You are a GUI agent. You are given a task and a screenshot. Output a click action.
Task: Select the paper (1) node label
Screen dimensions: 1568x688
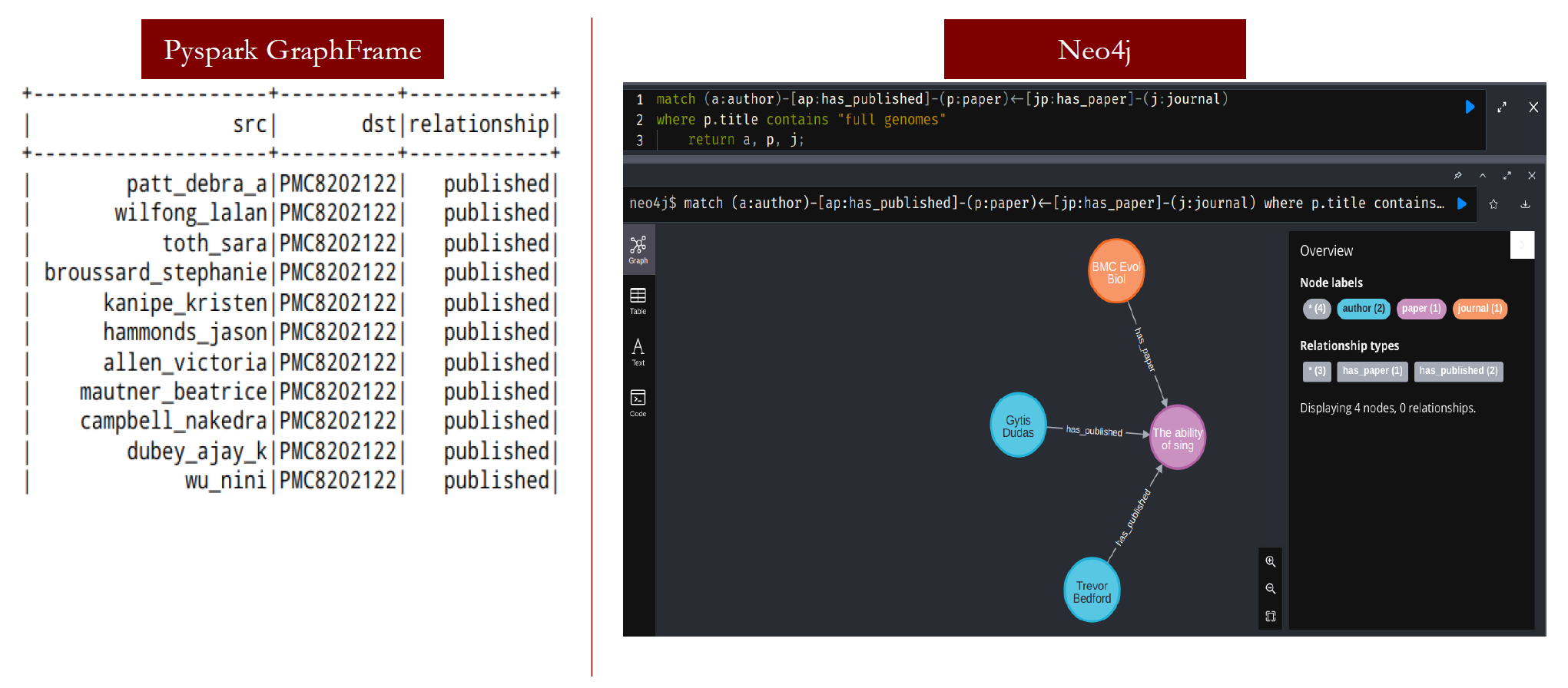click(1421, 309)
